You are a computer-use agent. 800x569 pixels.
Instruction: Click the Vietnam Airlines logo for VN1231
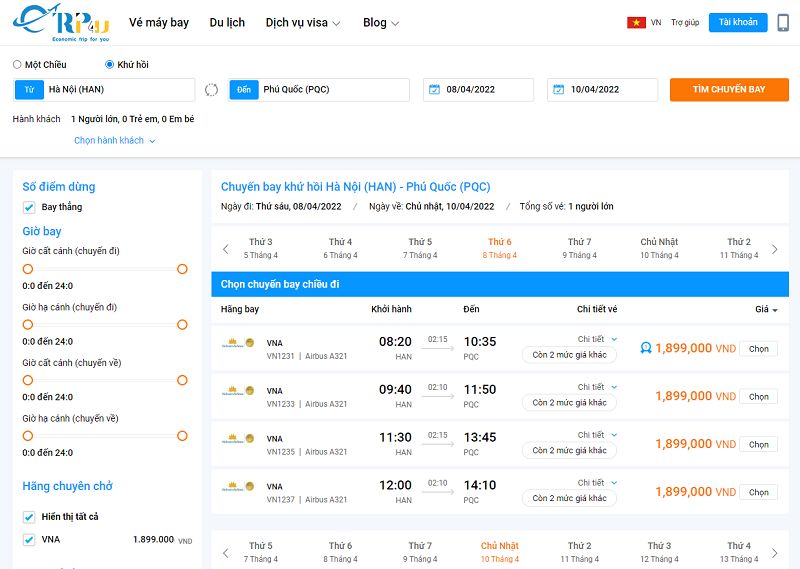pyautogui.click(x=238, y=343)
